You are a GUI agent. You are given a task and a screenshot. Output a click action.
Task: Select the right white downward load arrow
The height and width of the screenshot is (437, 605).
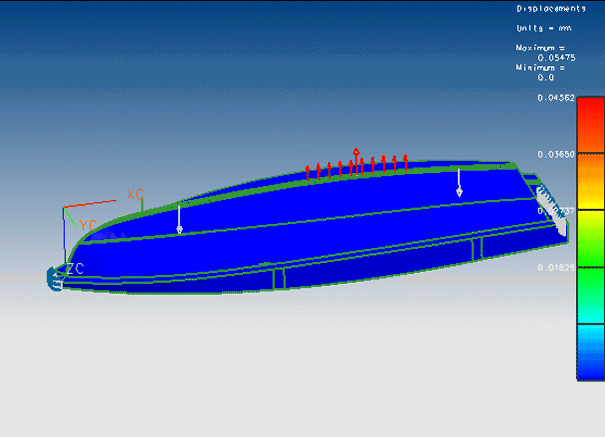459,182
